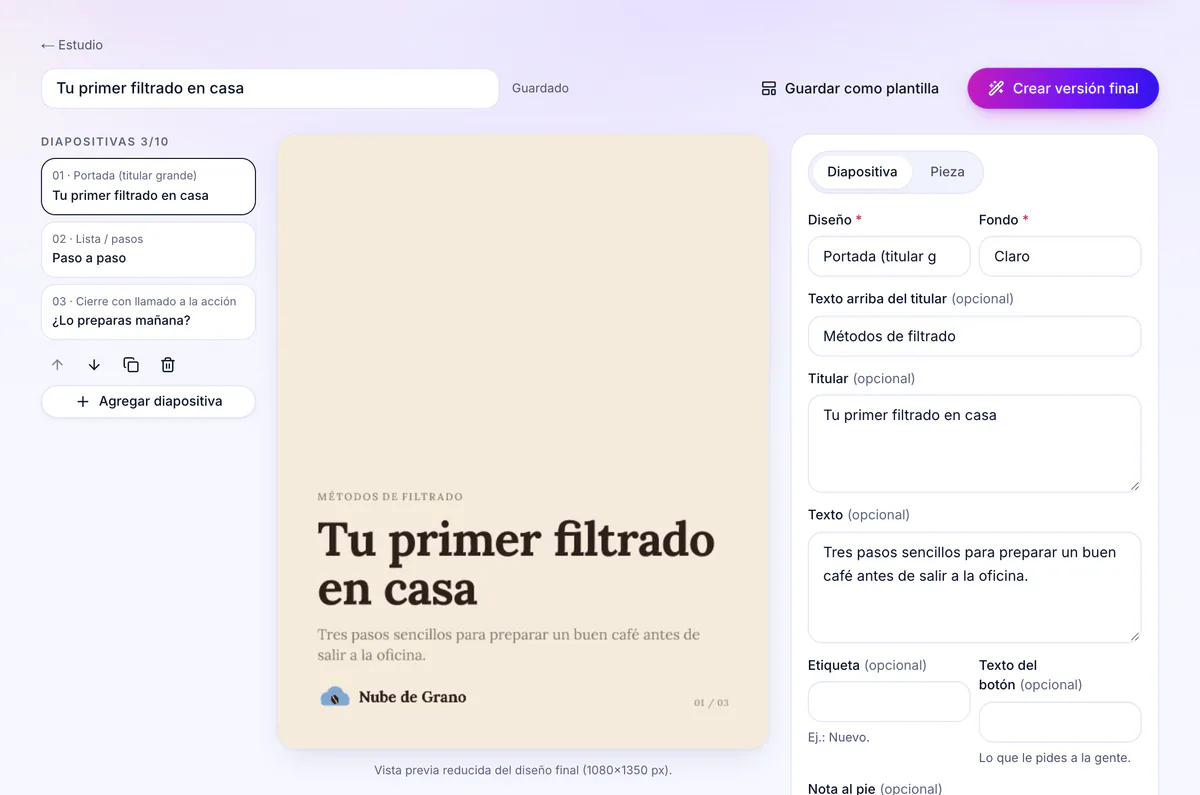Click the DIAPOSITIVAS 3/10 counter

click(x=105, y=142)
